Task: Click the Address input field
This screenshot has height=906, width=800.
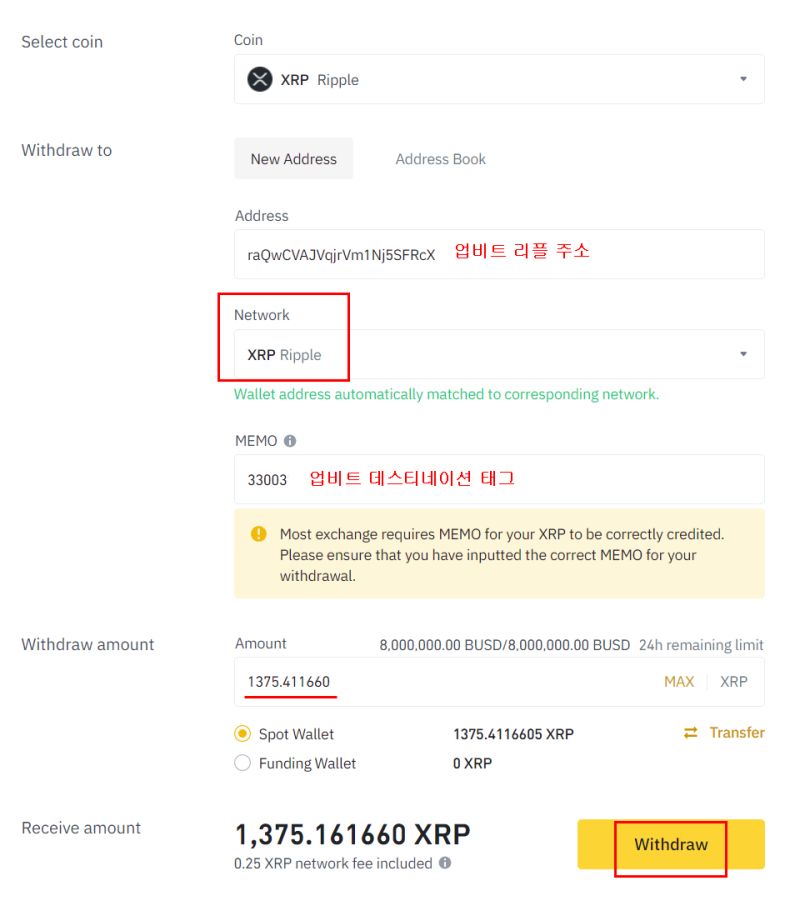Action: (499, 254)
